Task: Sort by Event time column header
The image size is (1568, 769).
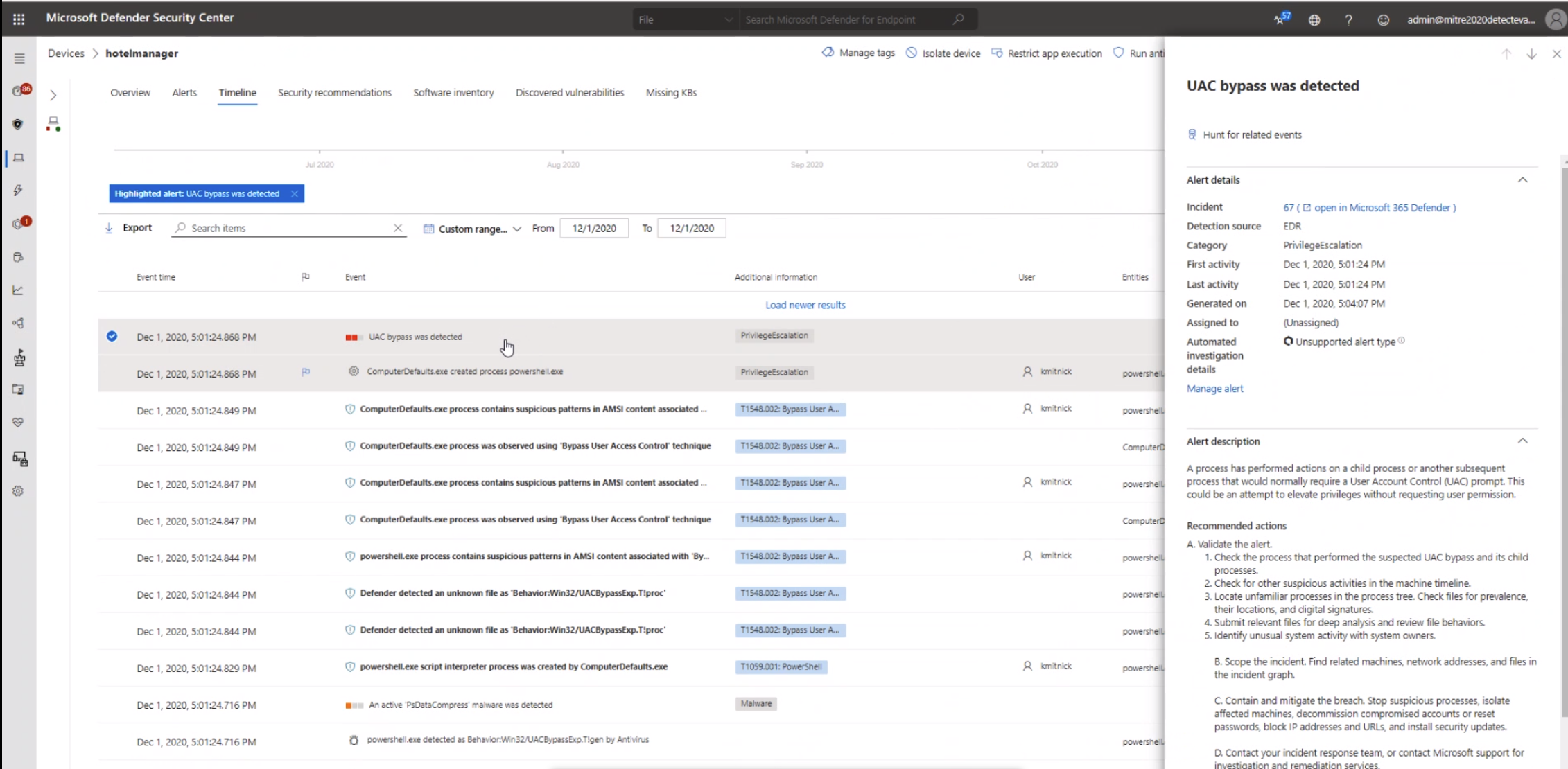Action: [156, 277]
